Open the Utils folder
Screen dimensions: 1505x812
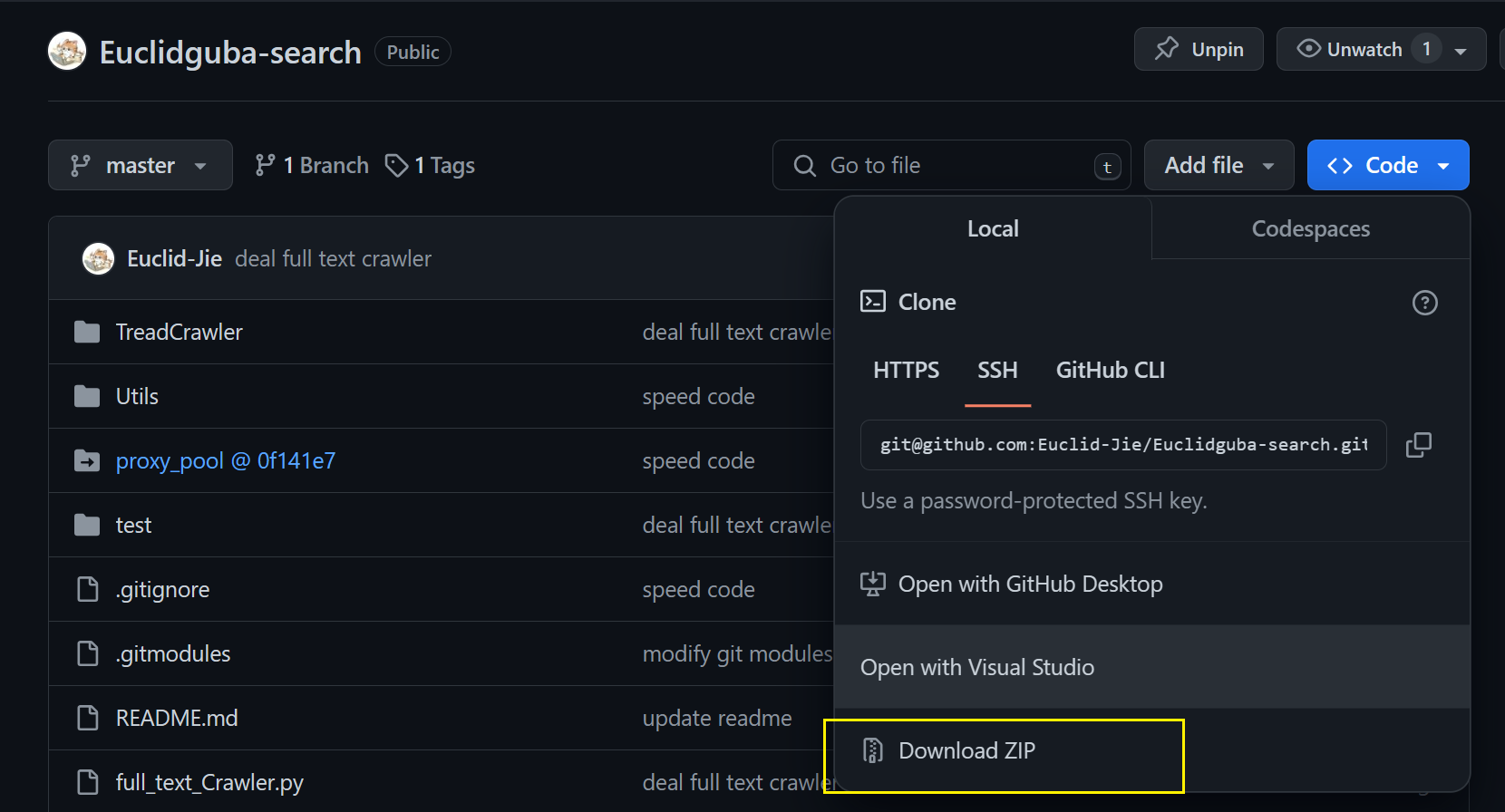click(x=137, y=396)
